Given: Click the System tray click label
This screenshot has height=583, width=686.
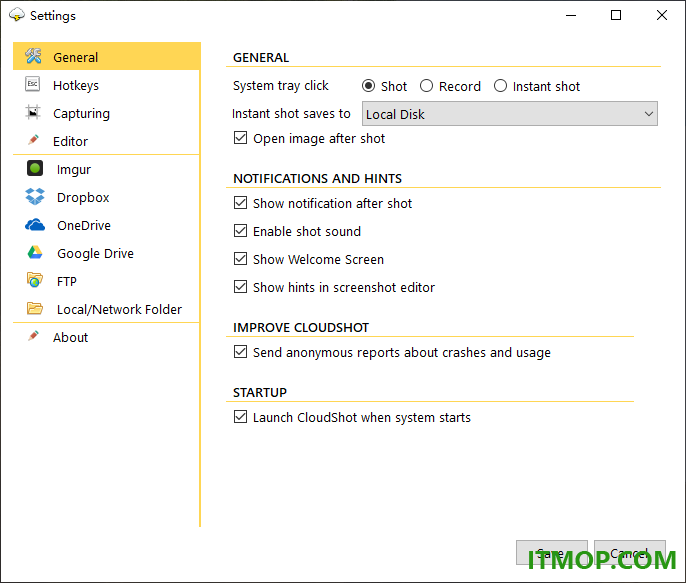Looking at the screenshot, I should click(280, 86).
